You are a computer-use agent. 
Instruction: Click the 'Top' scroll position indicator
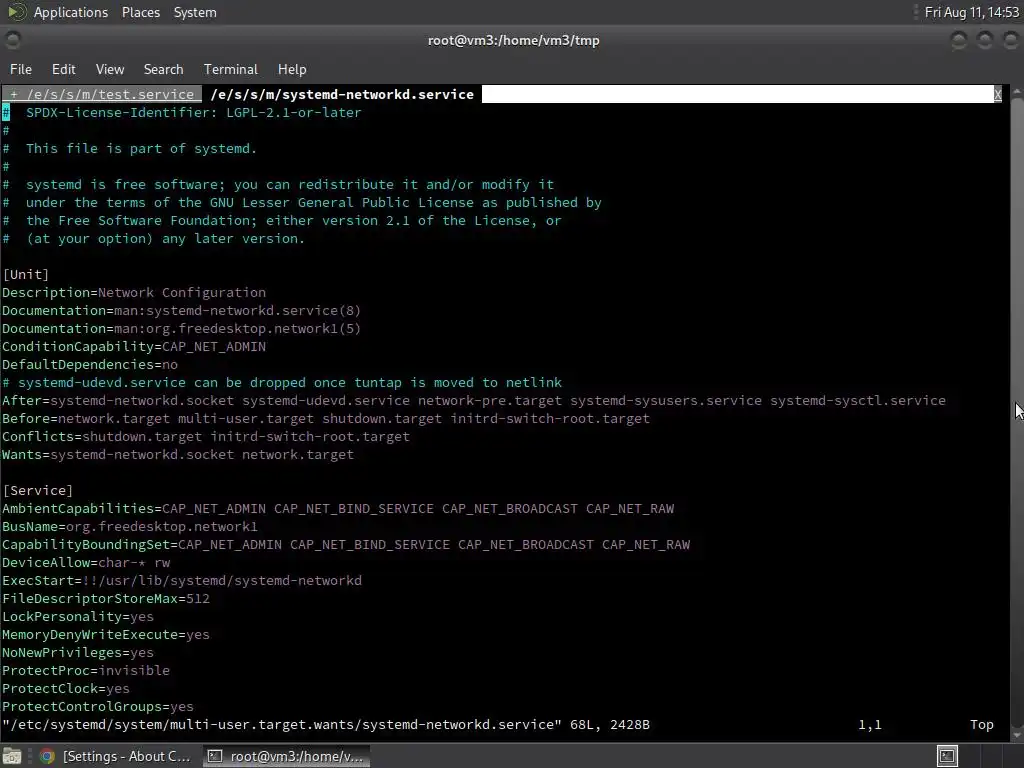(x=982, y=725)
